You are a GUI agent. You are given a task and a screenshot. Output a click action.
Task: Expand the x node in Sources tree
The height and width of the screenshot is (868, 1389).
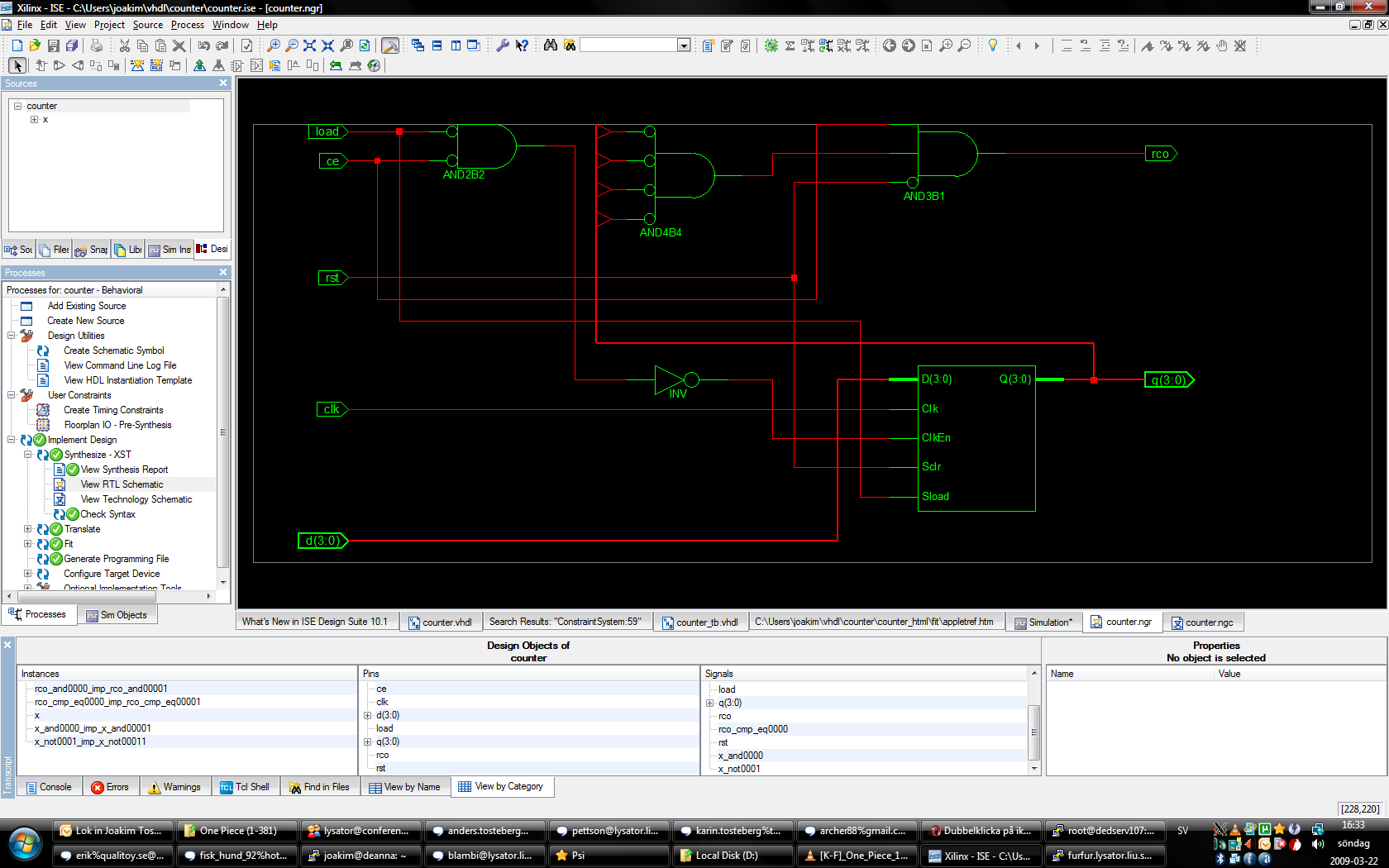click(34, 119)
